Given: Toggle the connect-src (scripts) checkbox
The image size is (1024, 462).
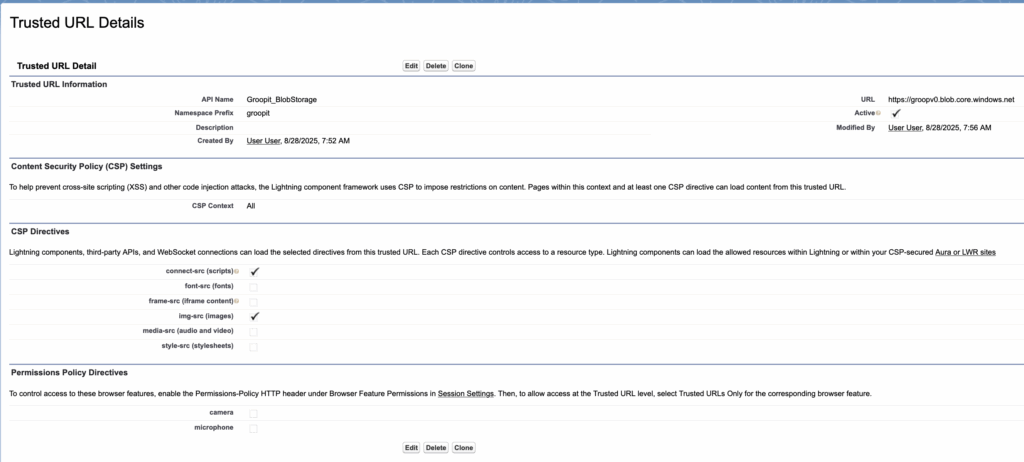Looking at the screenshot, I should pyautogui.click(x=254, y=271).
